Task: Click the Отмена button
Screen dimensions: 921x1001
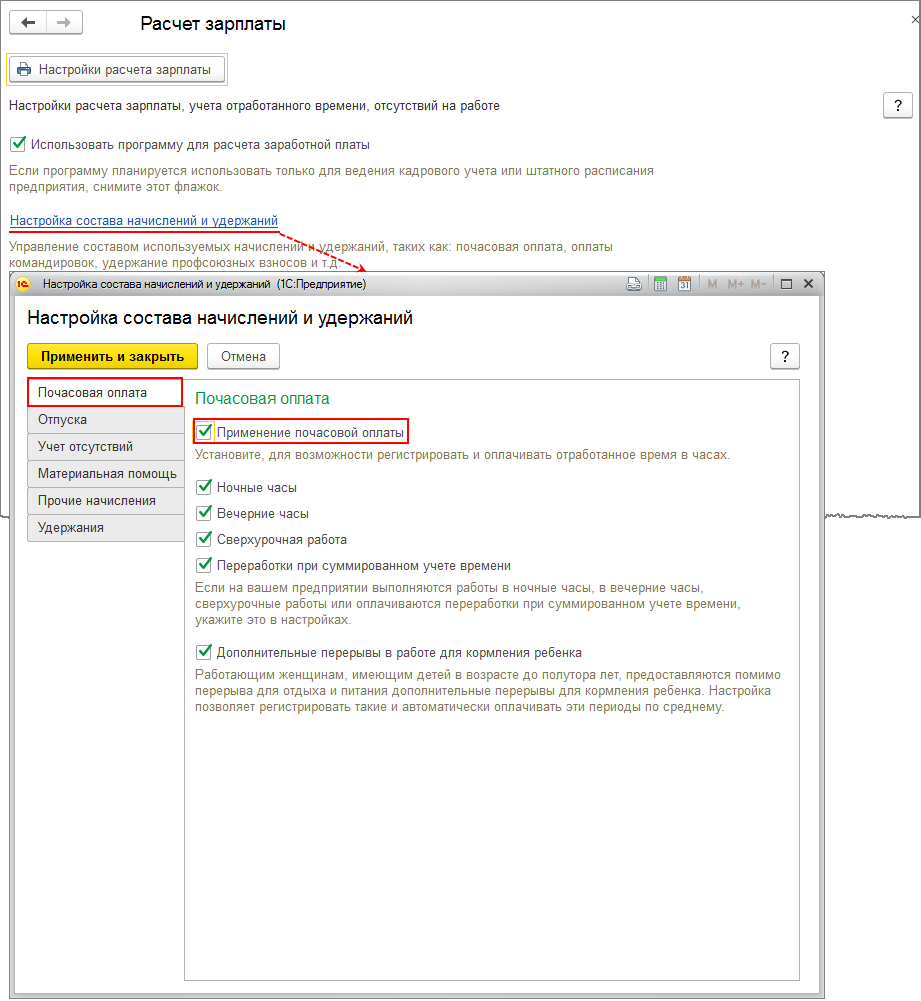Action: click(x=243, y=356)
